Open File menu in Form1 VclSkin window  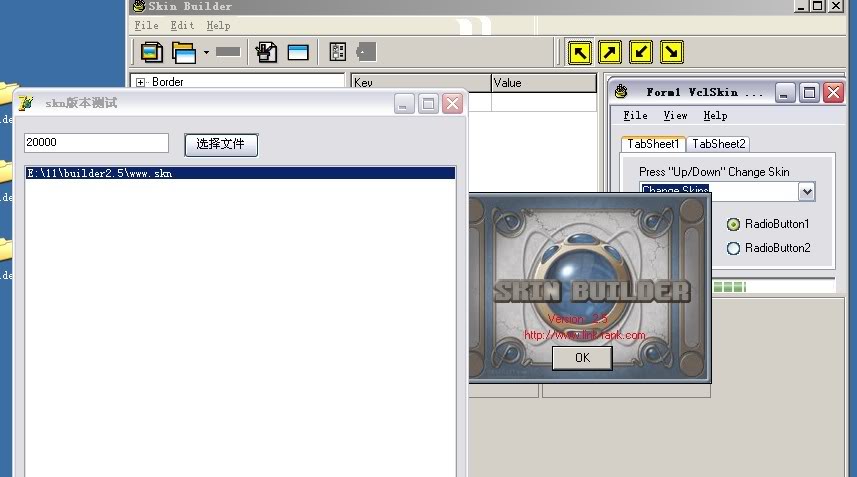(636, 116)
